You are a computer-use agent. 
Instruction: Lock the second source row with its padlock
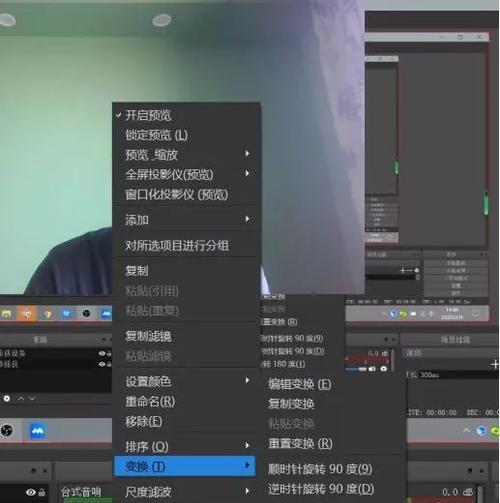pyautogui.click(x=109, y=364)
